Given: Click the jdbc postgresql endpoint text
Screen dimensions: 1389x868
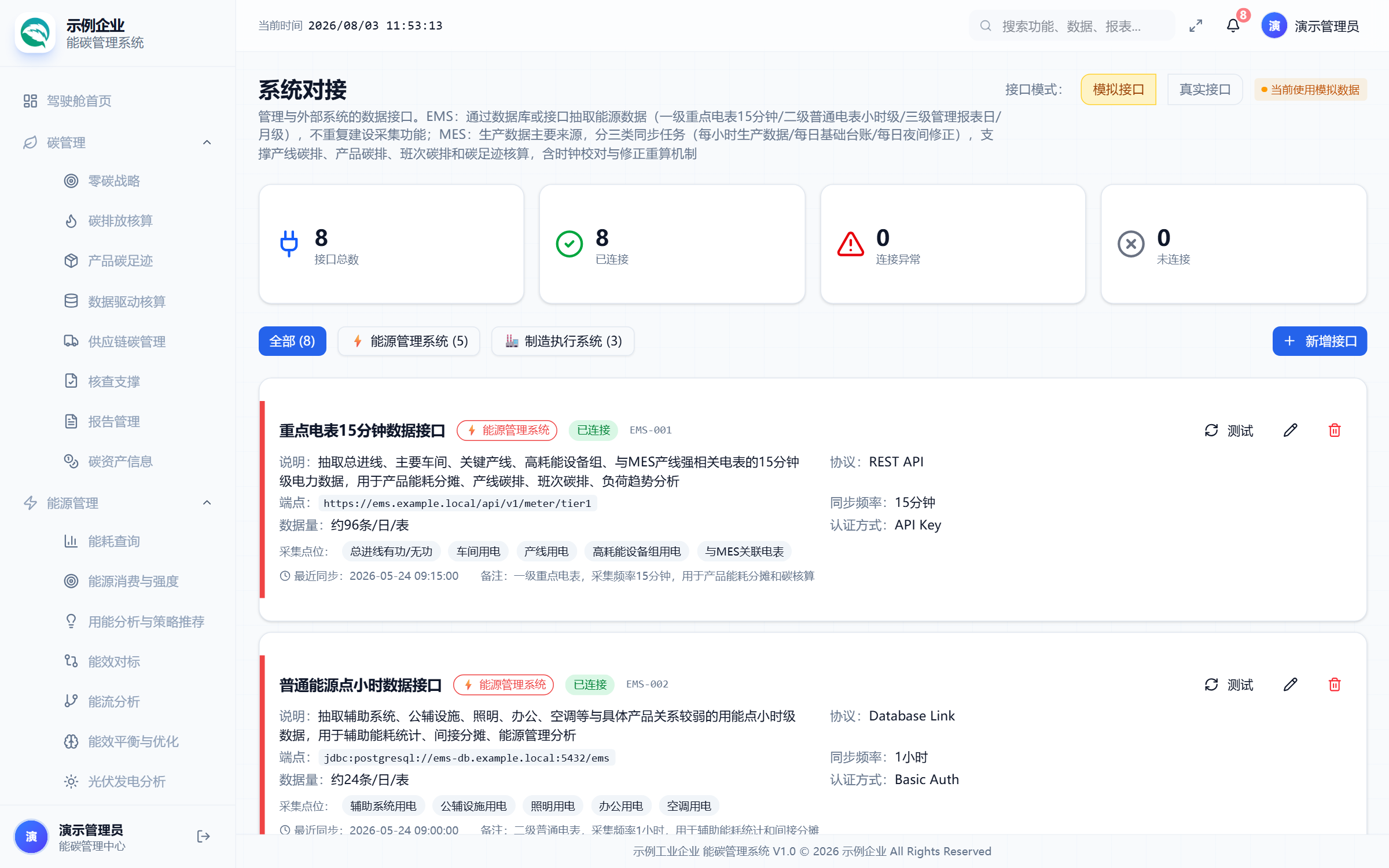Looking at the screenshot, I should (466, 757).
